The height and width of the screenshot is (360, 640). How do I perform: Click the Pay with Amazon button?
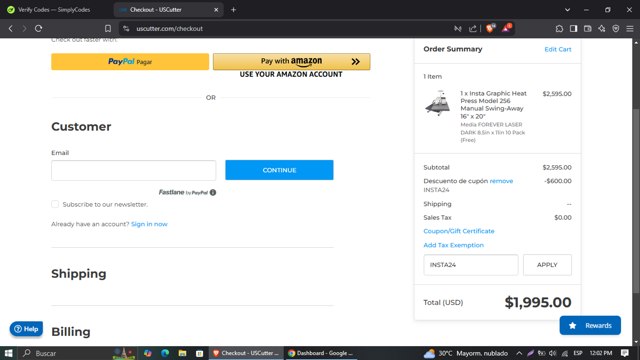click(291, 62)
